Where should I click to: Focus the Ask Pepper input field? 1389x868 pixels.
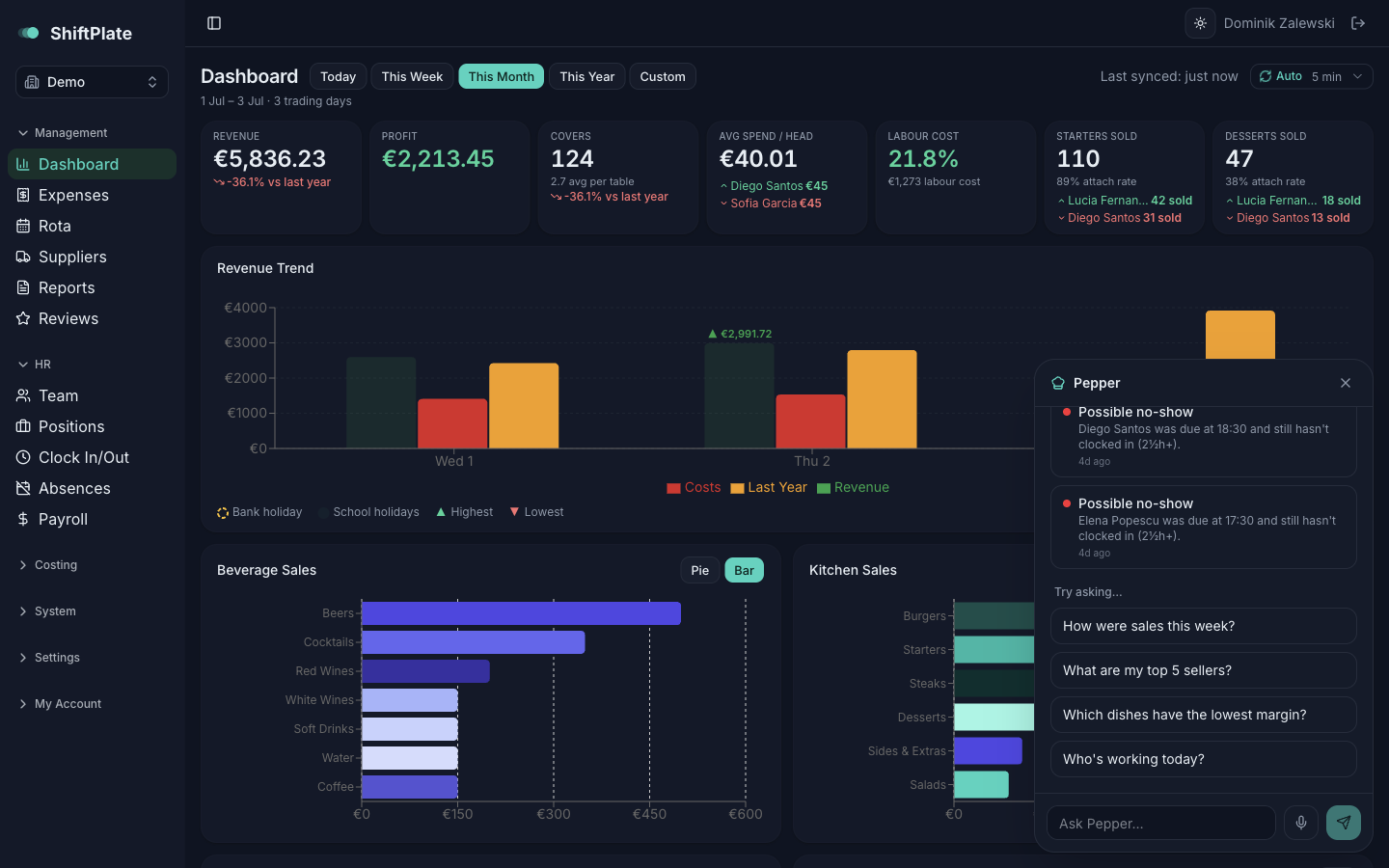(1160, 823)
